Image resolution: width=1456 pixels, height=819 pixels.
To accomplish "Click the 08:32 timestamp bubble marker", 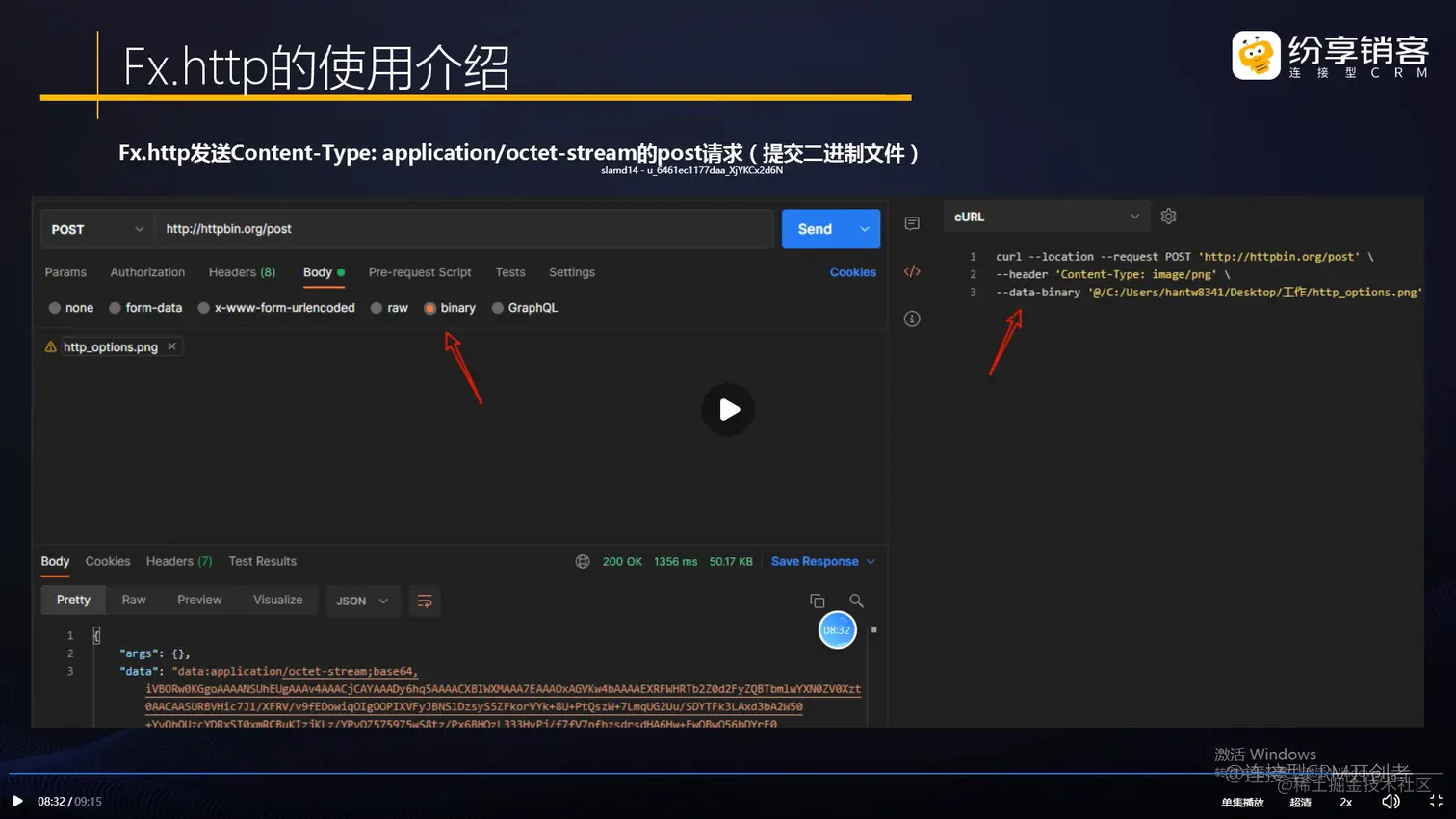I will [x=837, y=630].
